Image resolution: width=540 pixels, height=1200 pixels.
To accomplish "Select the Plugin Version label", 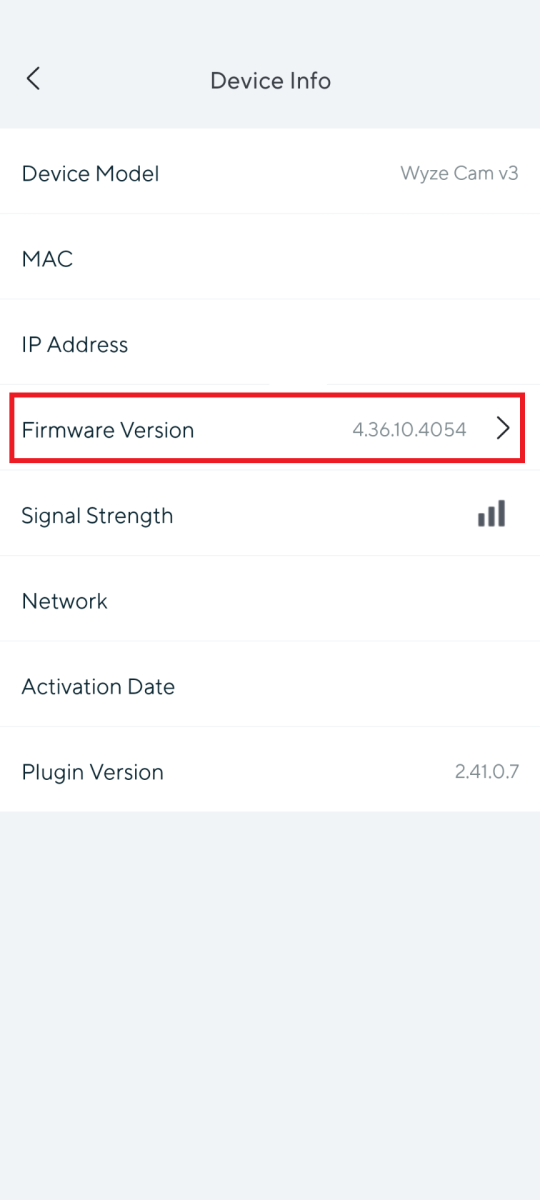I will [x=92, y=772].
